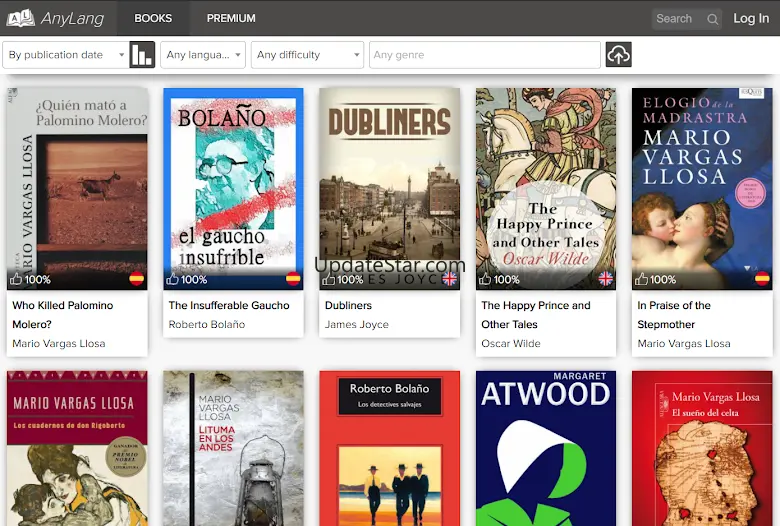This screenshot has height=526, width=780.
Task: Click the AnyLang book logo icon
Action: 20,18
